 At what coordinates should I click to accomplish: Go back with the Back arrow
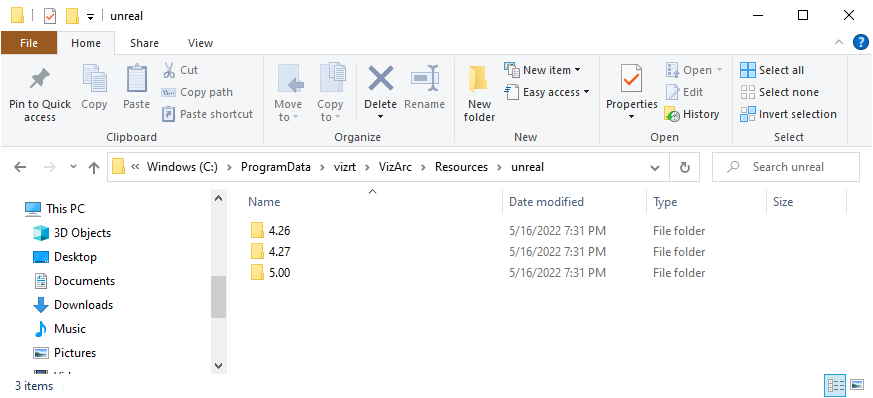(20, 167)
